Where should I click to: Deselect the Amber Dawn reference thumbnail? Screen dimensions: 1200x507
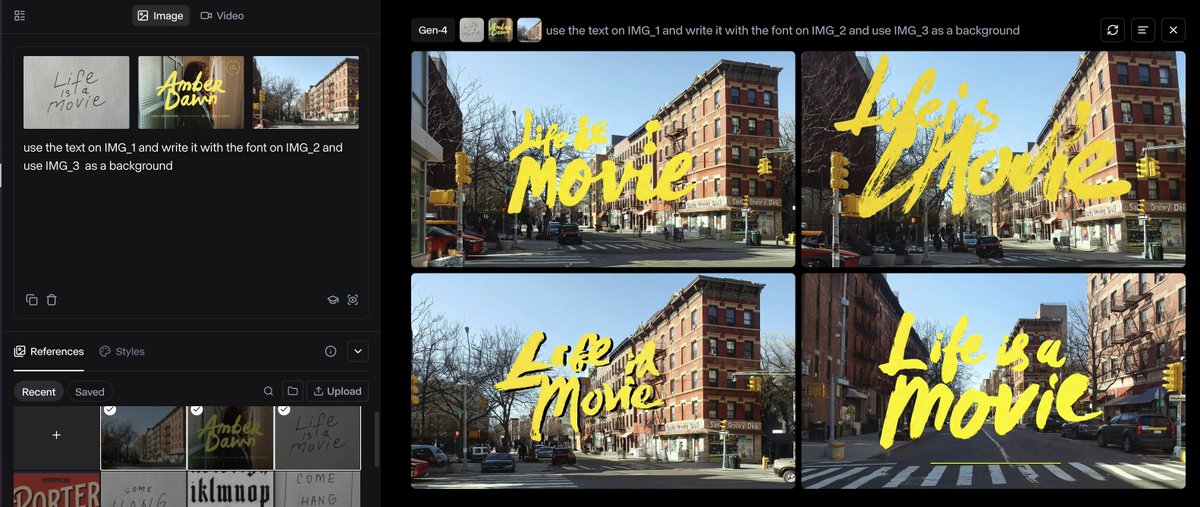[x=230, y=437]
